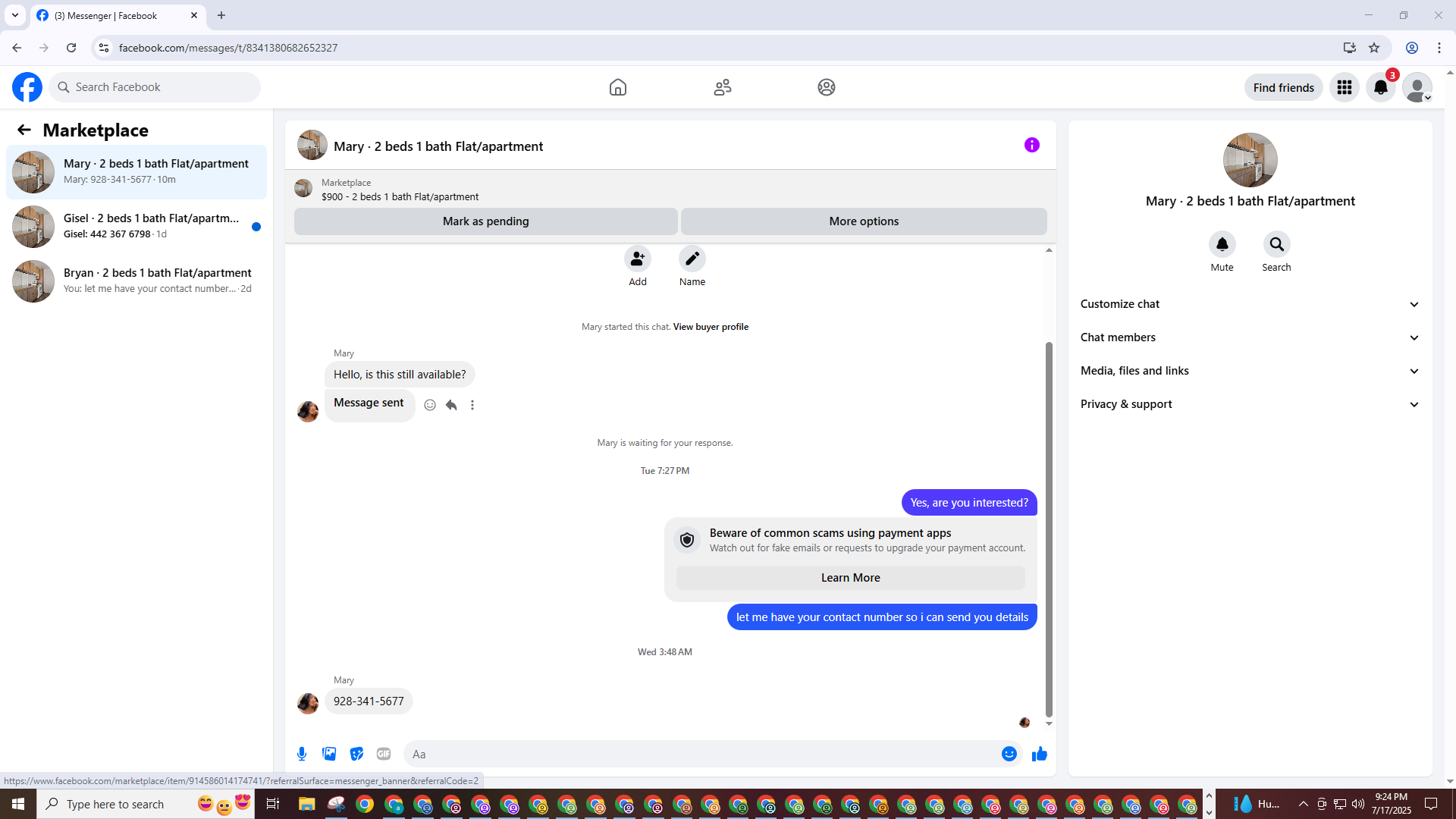Open the Groups icon in top navigation

pyautogui.click(x=827, y=87)
